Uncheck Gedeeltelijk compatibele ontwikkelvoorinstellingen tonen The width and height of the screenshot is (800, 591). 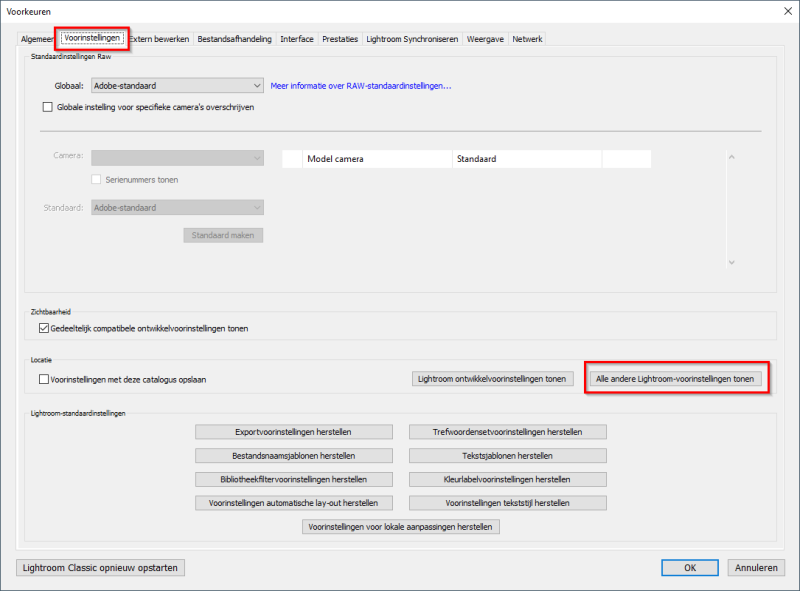coord(44,328)
